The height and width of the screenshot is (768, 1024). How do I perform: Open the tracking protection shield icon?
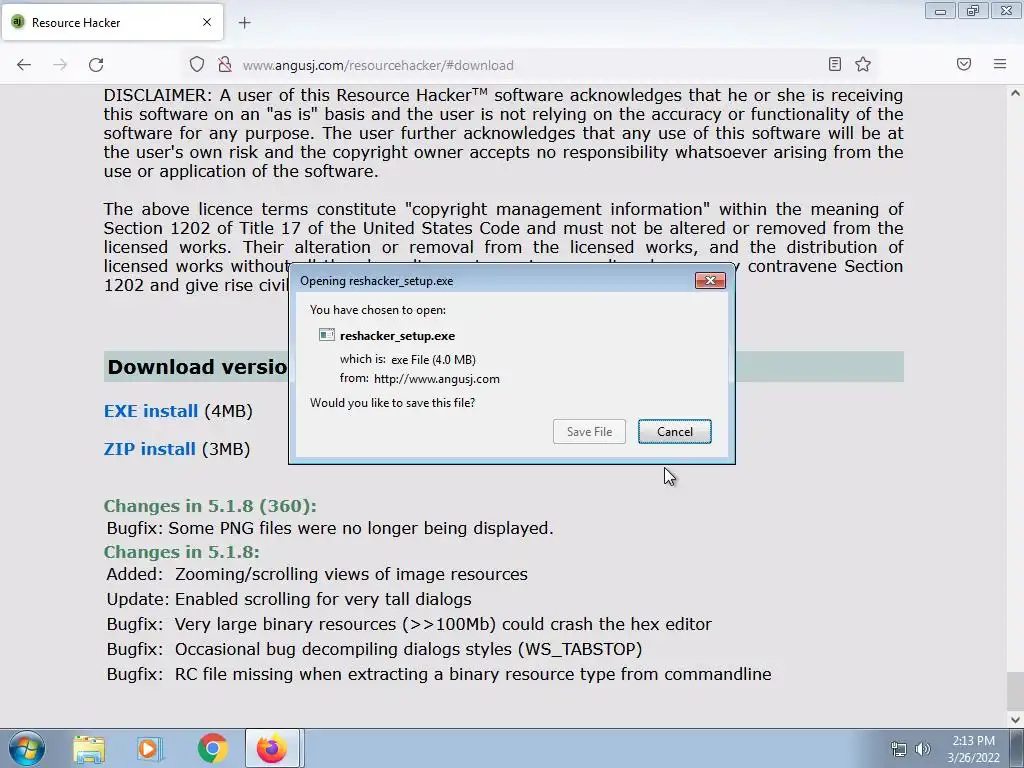[x=197, y=65]
